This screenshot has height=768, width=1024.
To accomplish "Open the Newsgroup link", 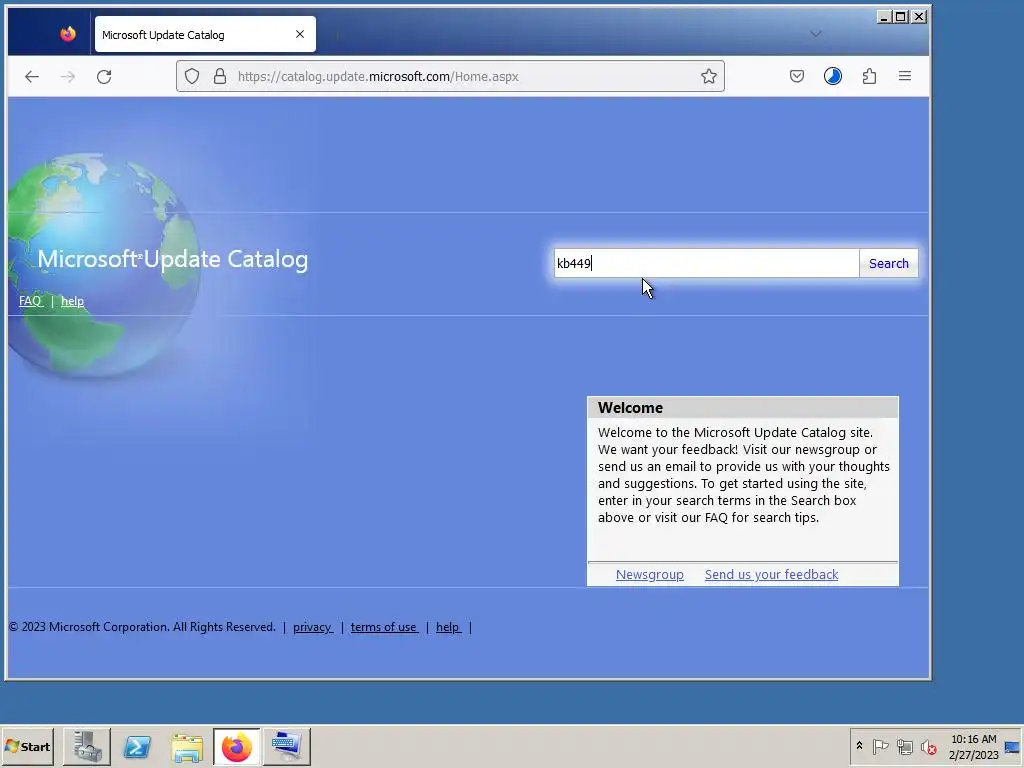I will (650, 575).
